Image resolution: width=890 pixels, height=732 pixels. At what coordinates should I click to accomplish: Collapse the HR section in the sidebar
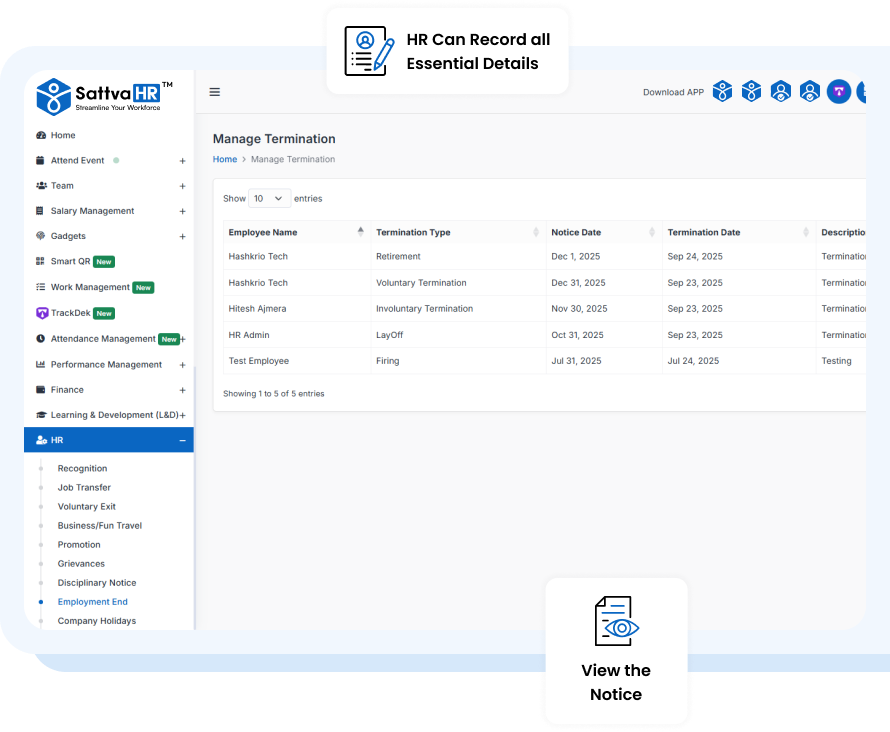pos(182,439)
